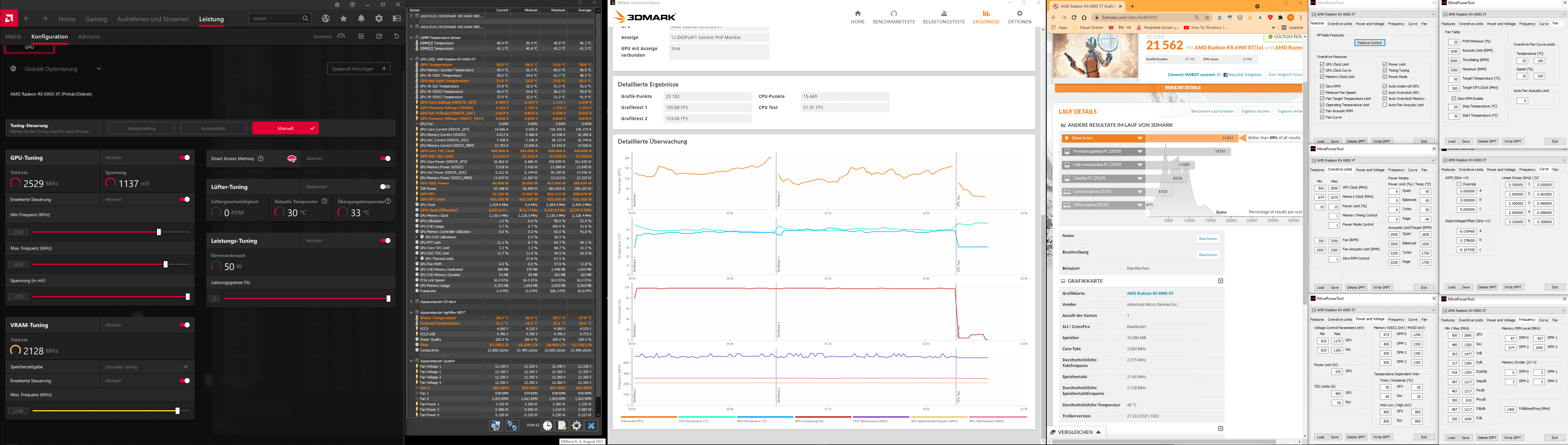Click the export tuning profile icon

(379, 36)
